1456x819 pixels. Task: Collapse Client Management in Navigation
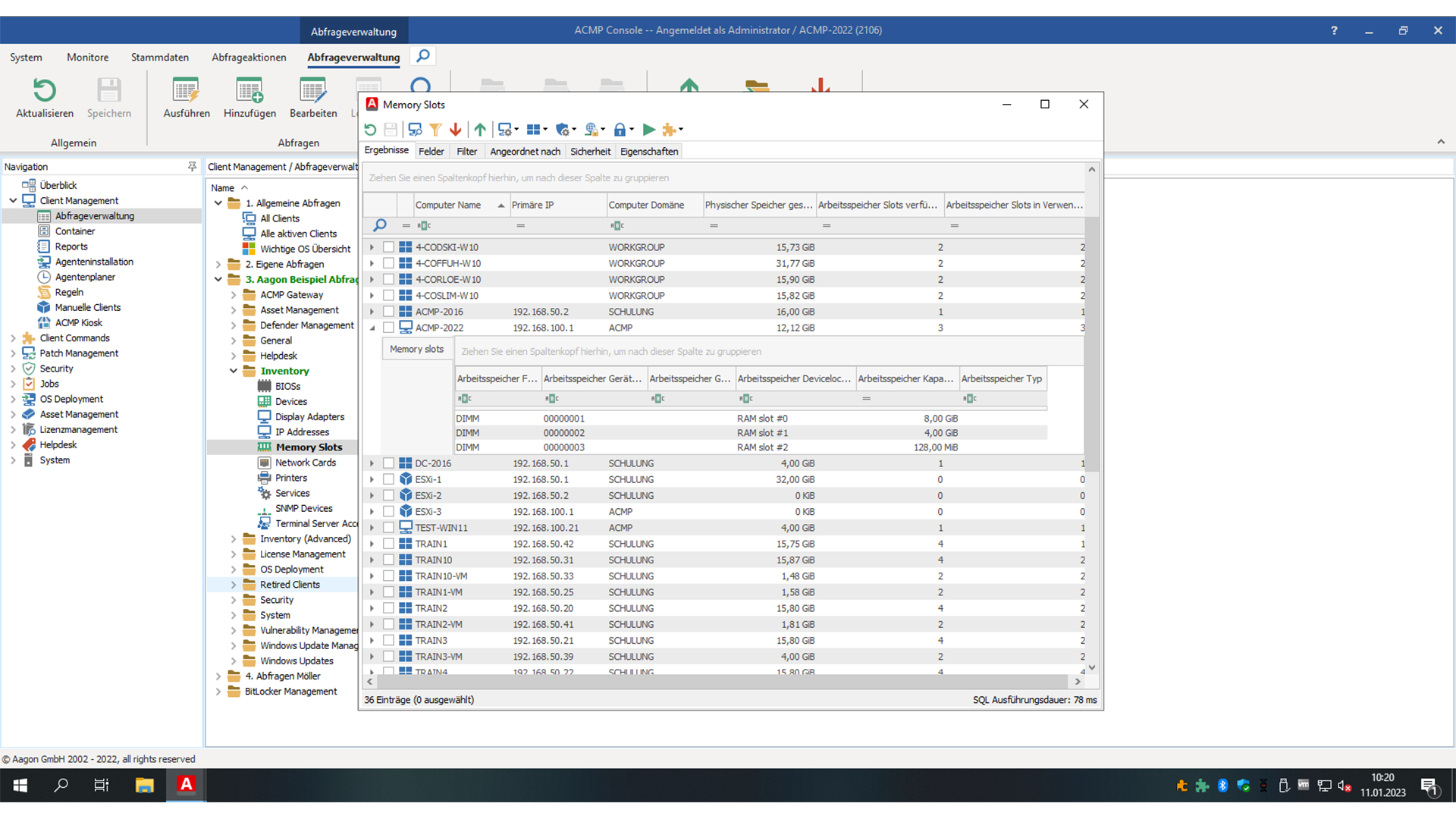click(x=13, y=201)
